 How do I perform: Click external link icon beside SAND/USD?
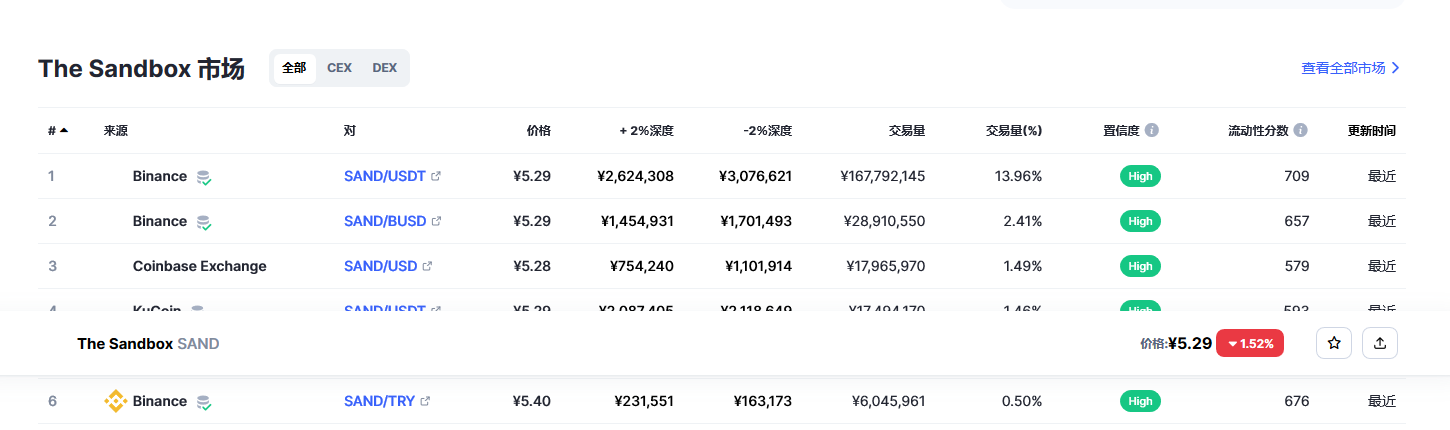tap(427, 266)
